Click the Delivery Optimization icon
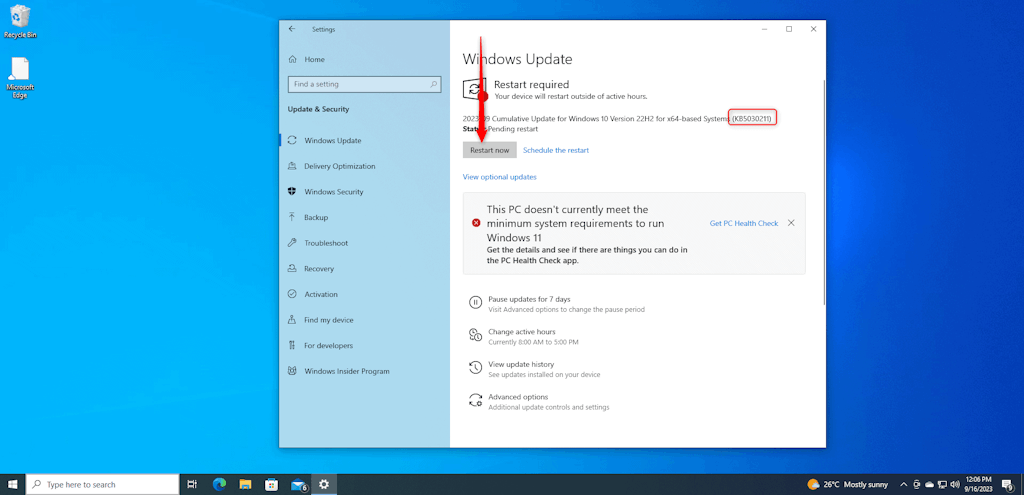The width and height of the screenshot is (1024, 495). click(x=293, y=166)
